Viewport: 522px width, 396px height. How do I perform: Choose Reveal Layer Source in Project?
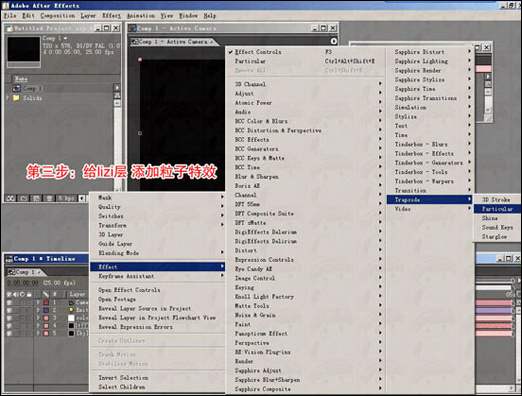point(157,308)
